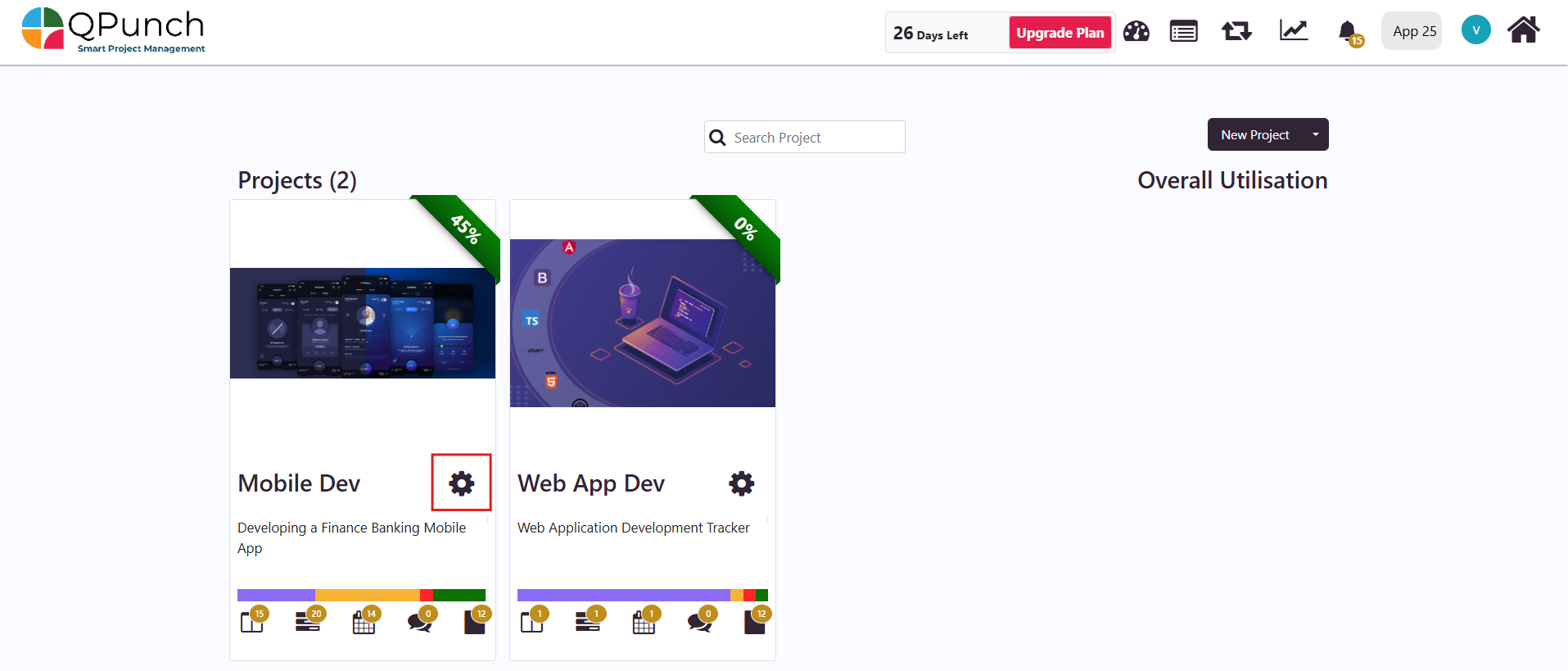1568x671 pixels.
Task: Open the line chart reports icon
Action: [x=1294, y=31]
